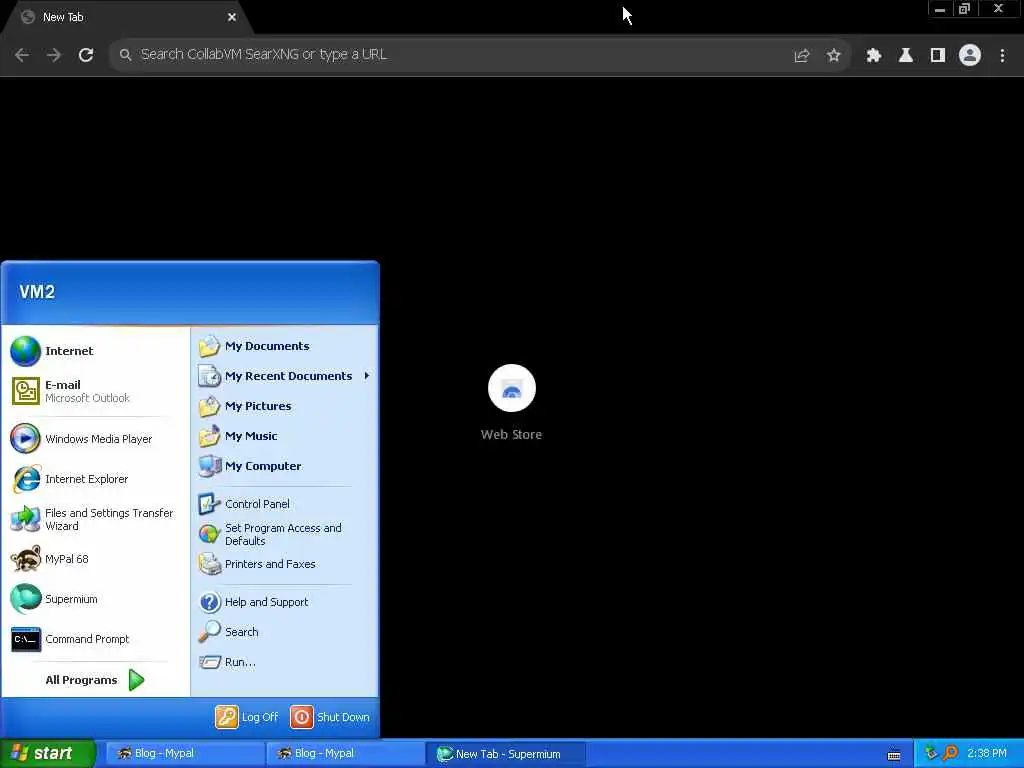This screenshot has height=768, width=1024.
Task: Click the Windows start button
Action: point(47,754)
